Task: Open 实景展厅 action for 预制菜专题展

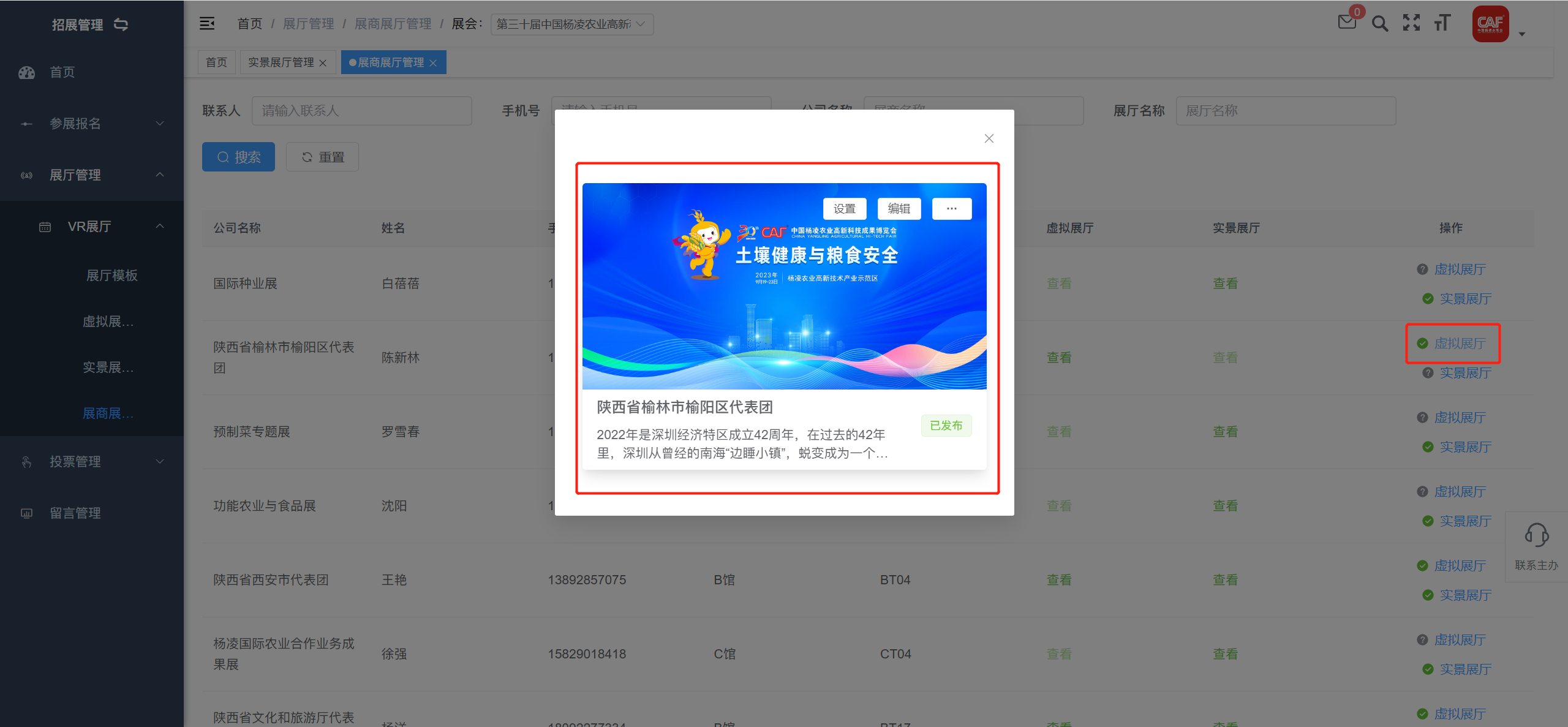Action: coord(1465,447)
